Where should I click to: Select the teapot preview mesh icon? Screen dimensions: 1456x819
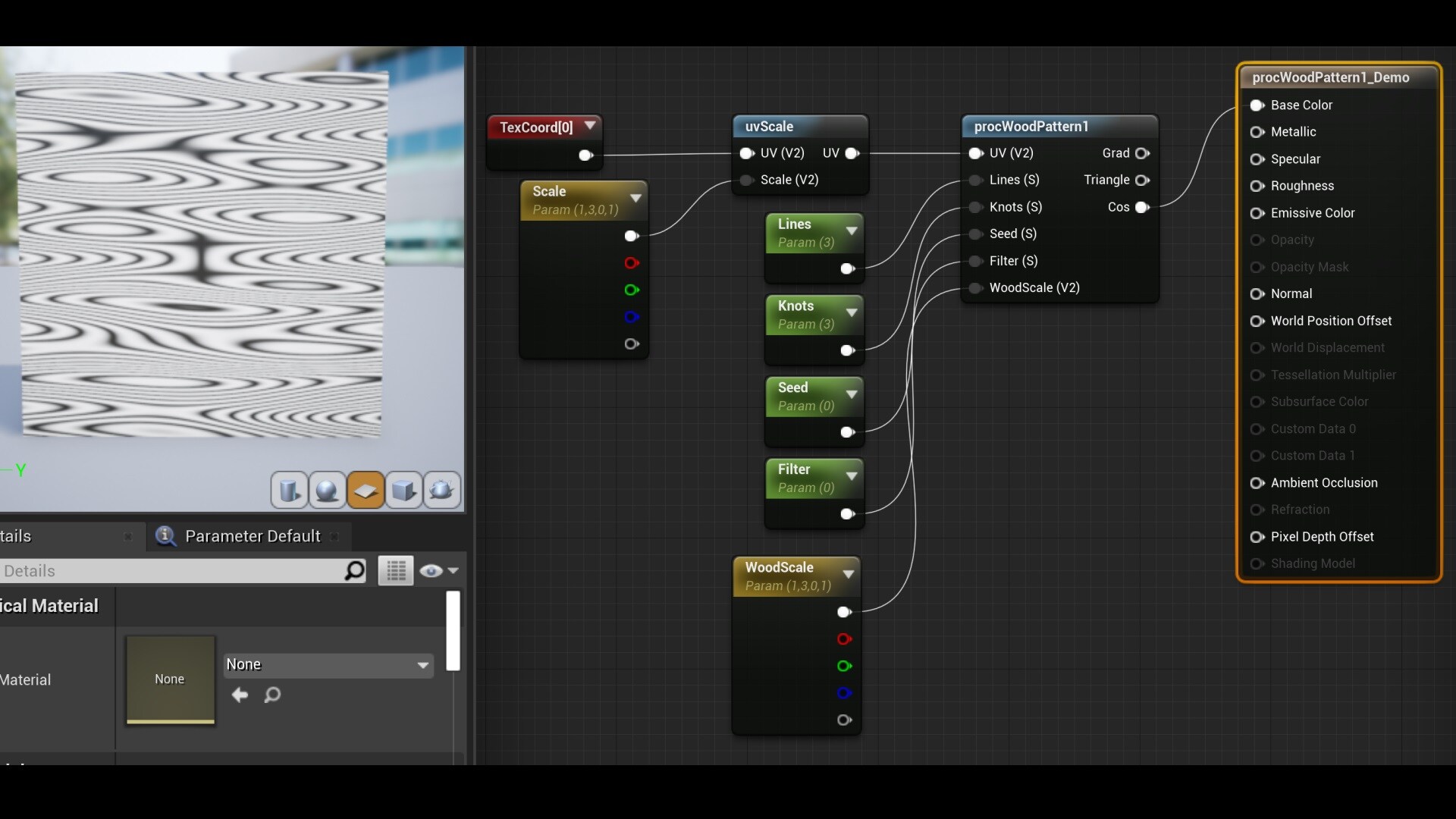[x=441, y=490]
